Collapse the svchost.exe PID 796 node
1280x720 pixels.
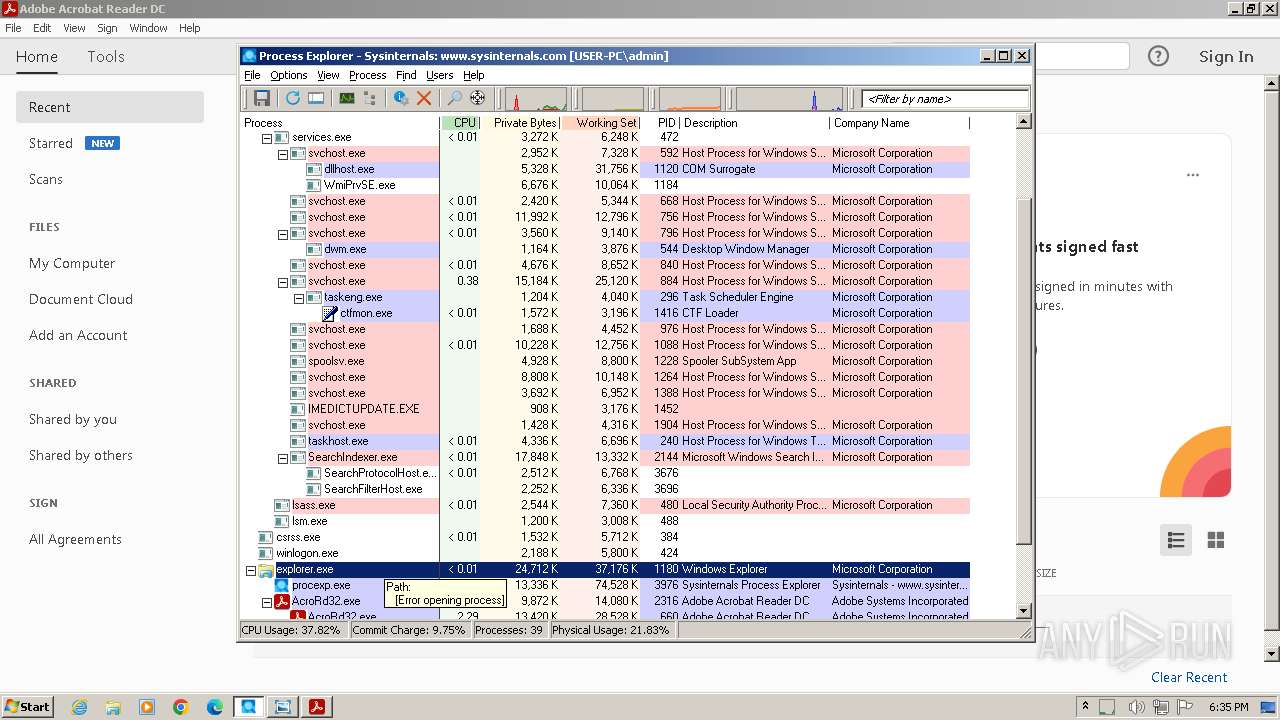point(283,234)
